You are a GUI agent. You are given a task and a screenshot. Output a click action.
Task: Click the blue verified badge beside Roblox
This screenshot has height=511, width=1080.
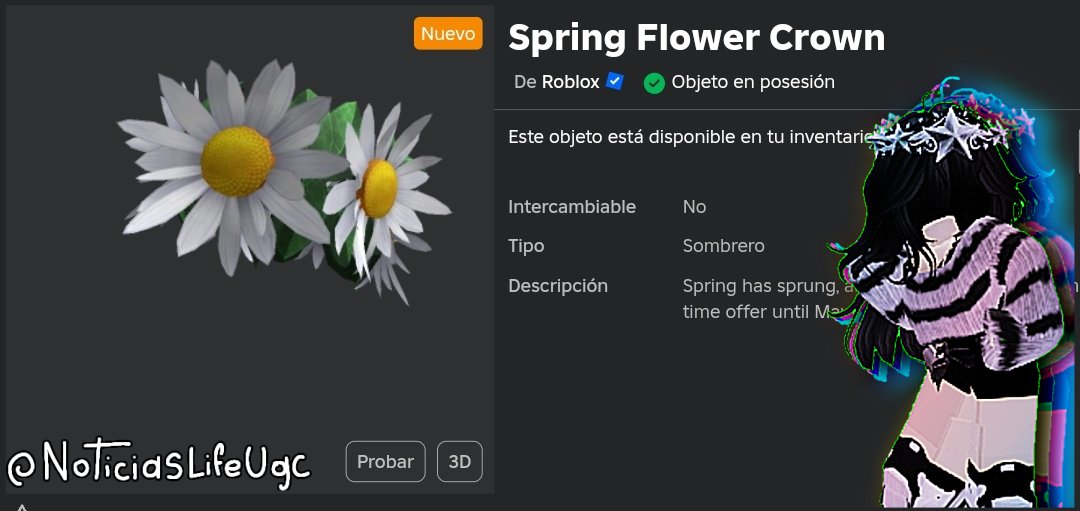click(x=614, y=82)
